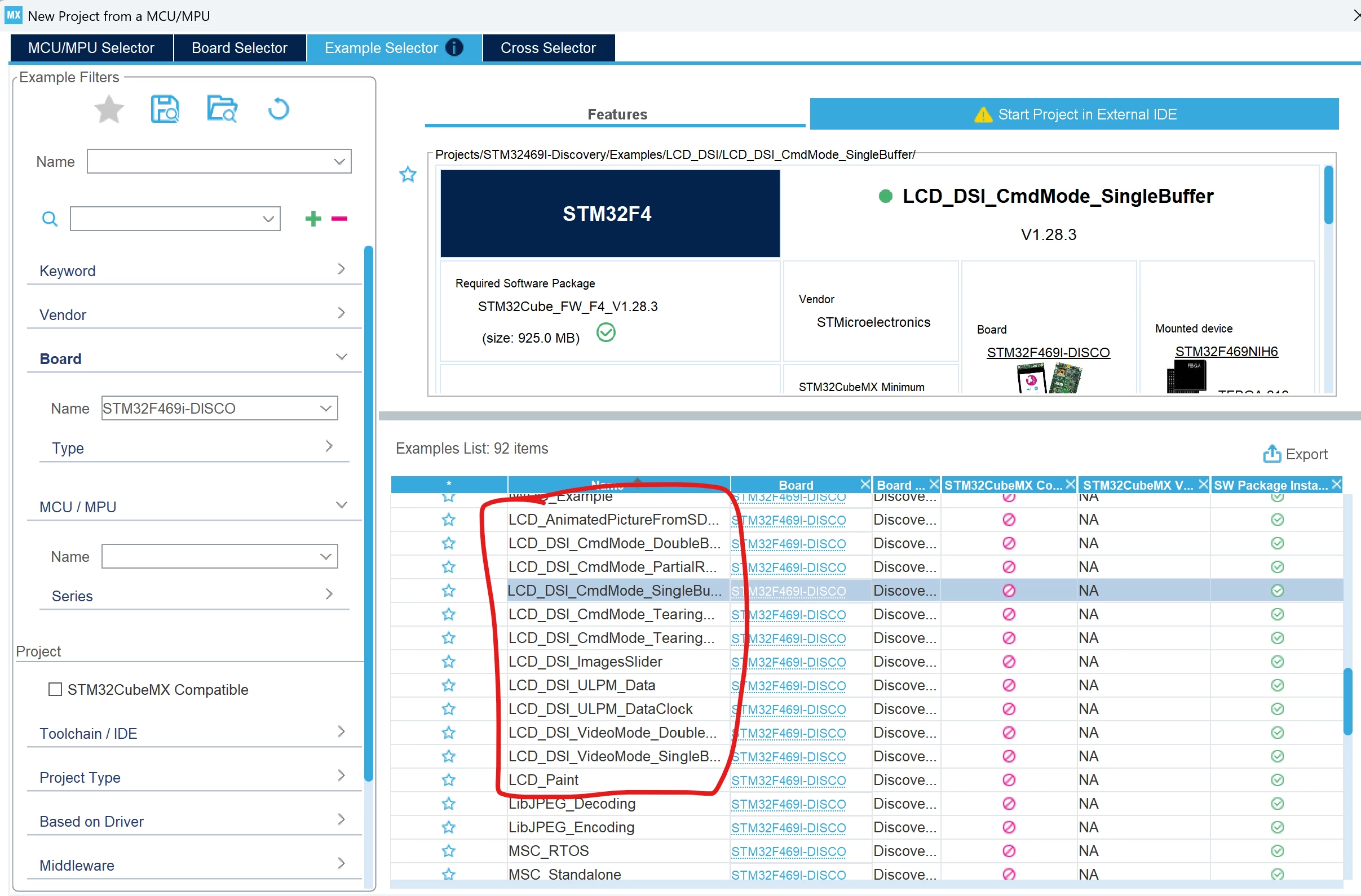Open the STM32F469I-DISCO board link in details
The width and height of the screenshot is (1361, 896).
pos(1048,353)
